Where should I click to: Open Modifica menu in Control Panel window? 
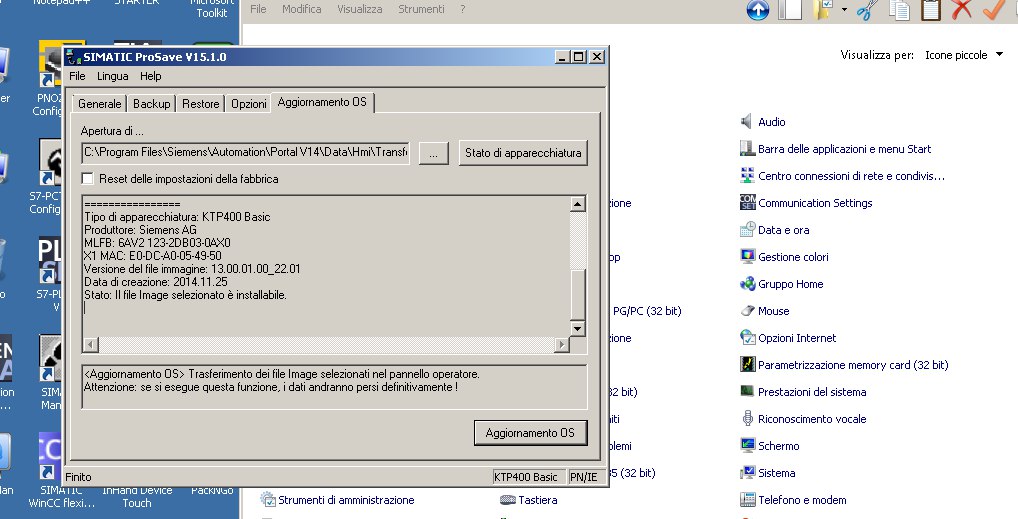301,9
